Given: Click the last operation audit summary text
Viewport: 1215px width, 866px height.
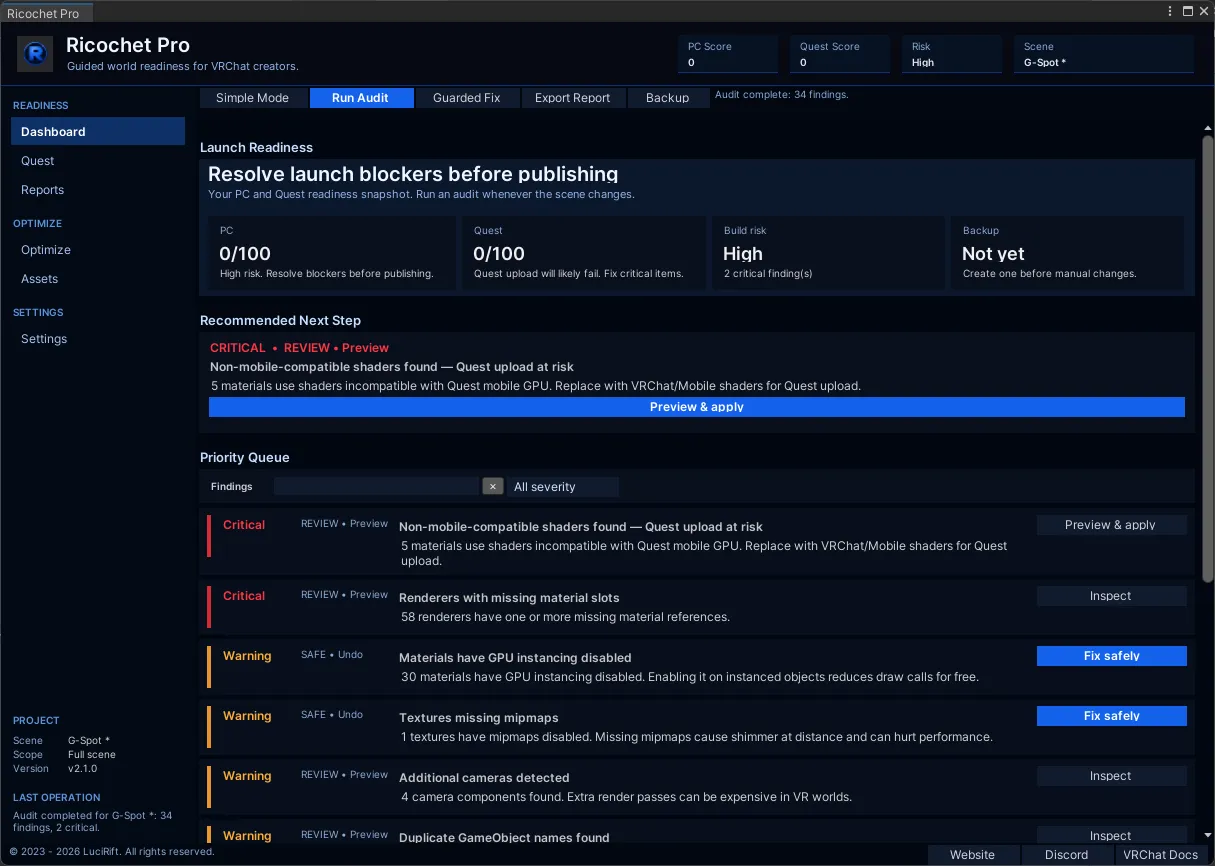Looking at the screenshot, I should point(92,822).
